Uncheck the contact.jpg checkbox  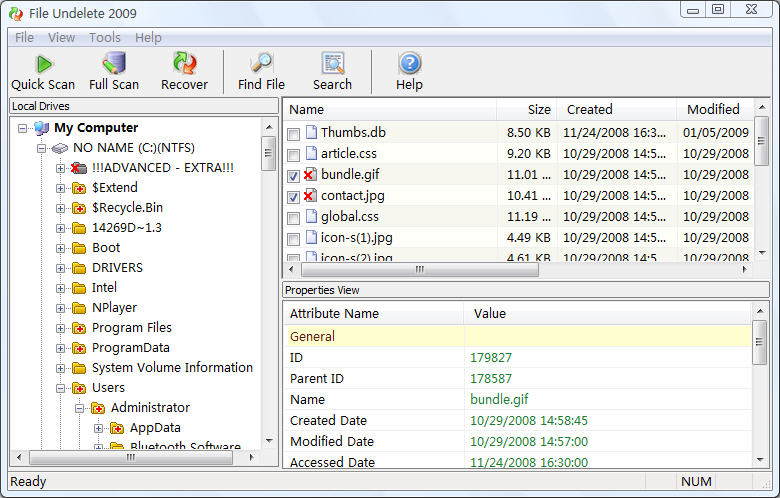[x=293, y=197]
